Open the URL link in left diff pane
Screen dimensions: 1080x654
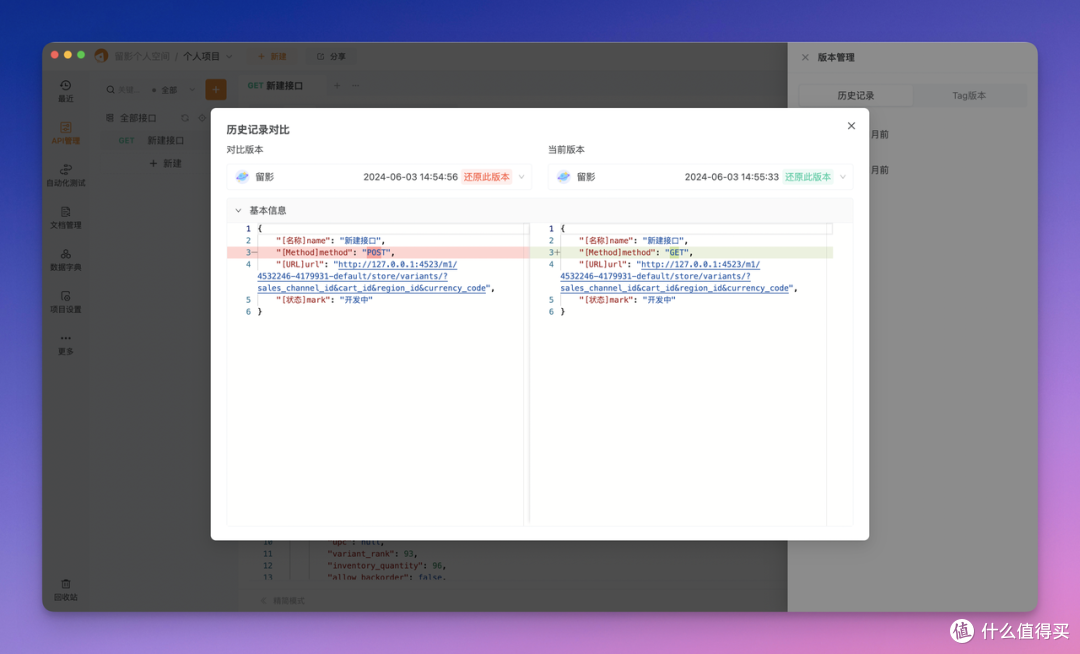coord(373,276)
